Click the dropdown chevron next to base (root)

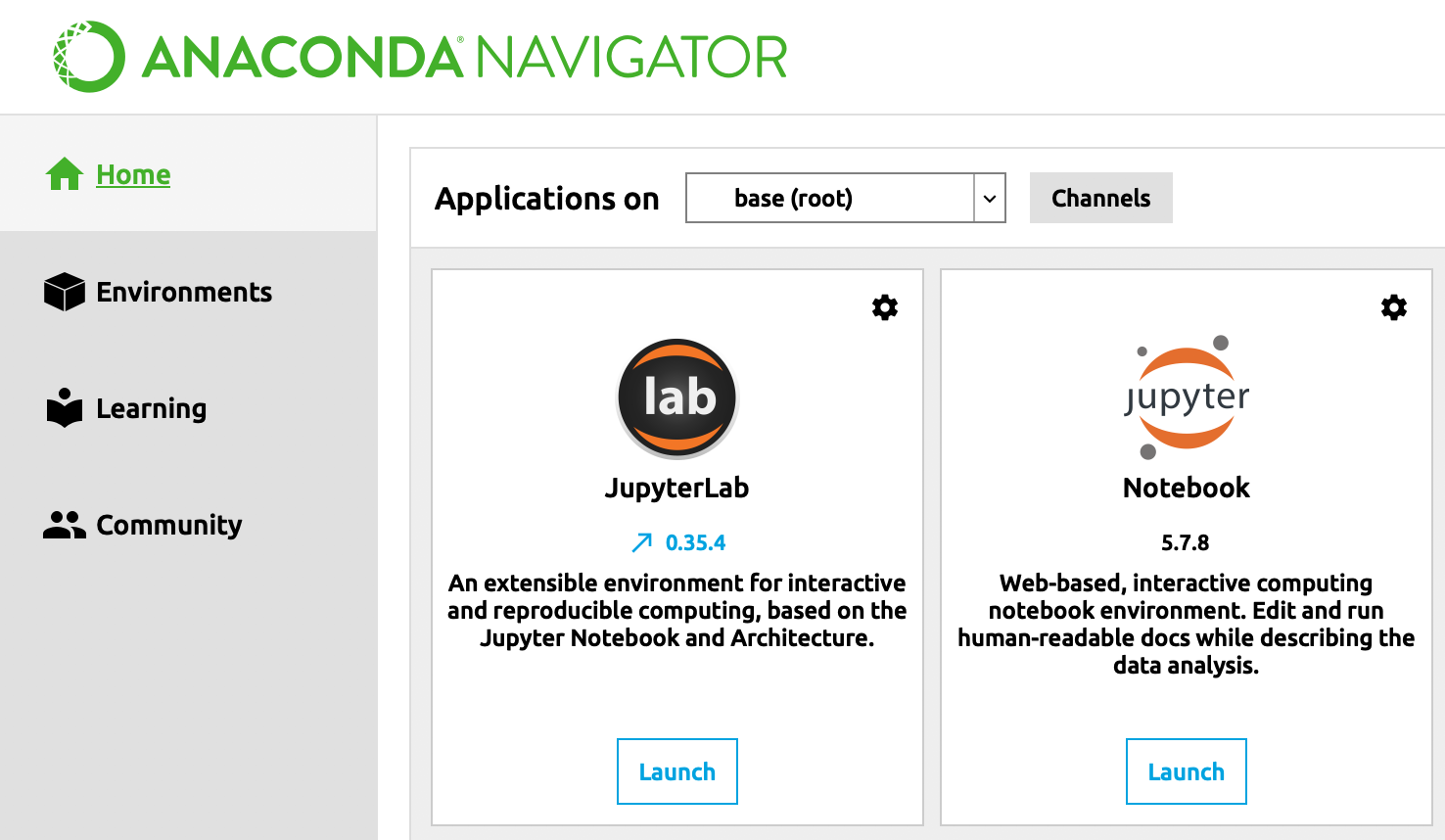click(x=993, y=198)
